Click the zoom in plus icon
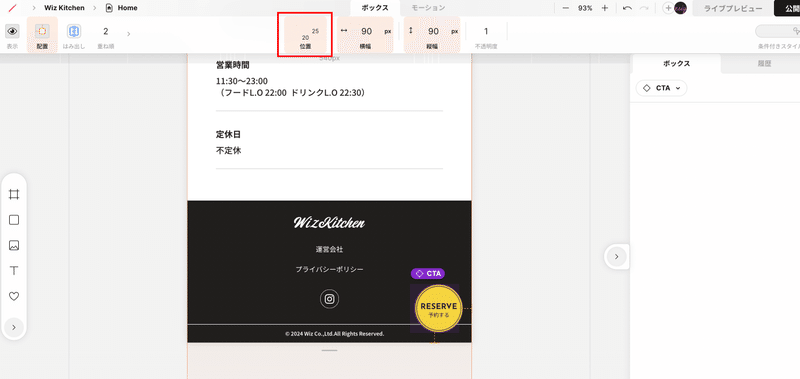The width and height of the screenshot is (800, 379). [605, 8]
